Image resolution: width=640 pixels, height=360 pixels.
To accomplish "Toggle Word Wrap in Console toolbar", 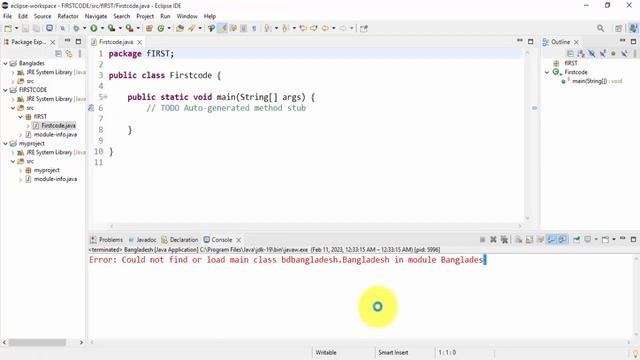I will (540, 240).
